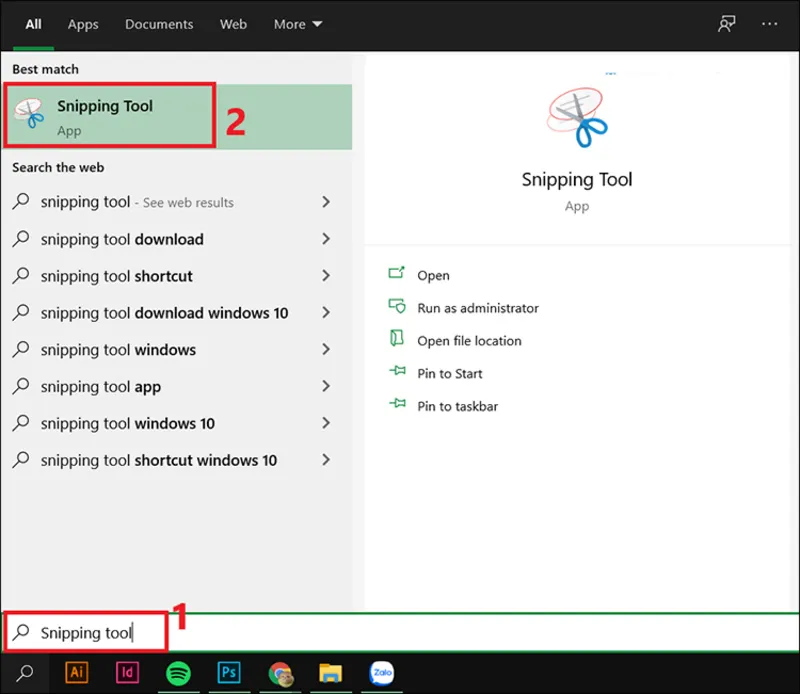Click Open in the preview pane

433,276
